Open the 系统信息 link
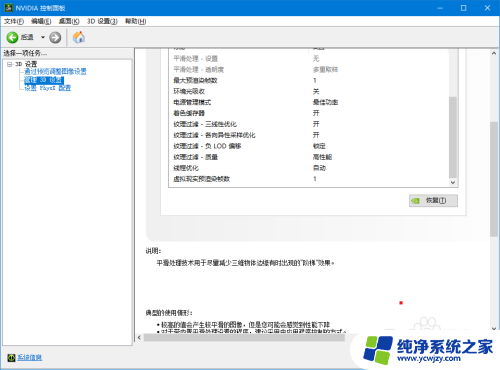 [x=30, y=357]
